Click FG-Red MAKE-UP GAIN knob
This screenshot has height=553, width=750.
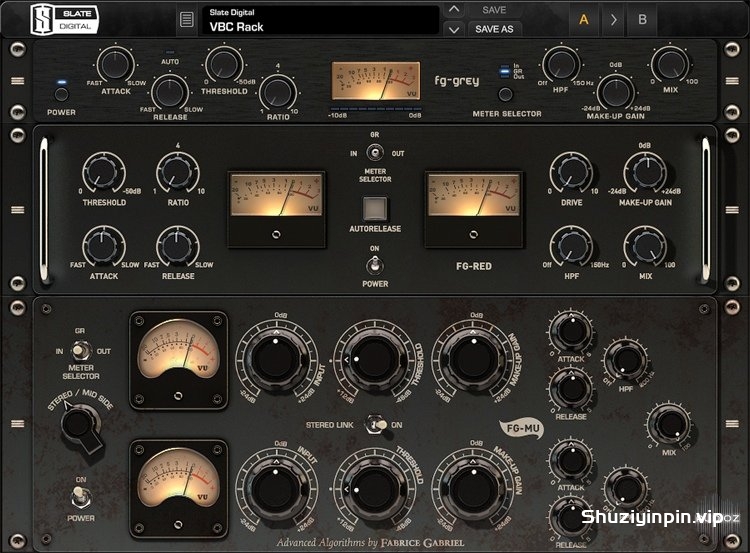click(645, 173)
